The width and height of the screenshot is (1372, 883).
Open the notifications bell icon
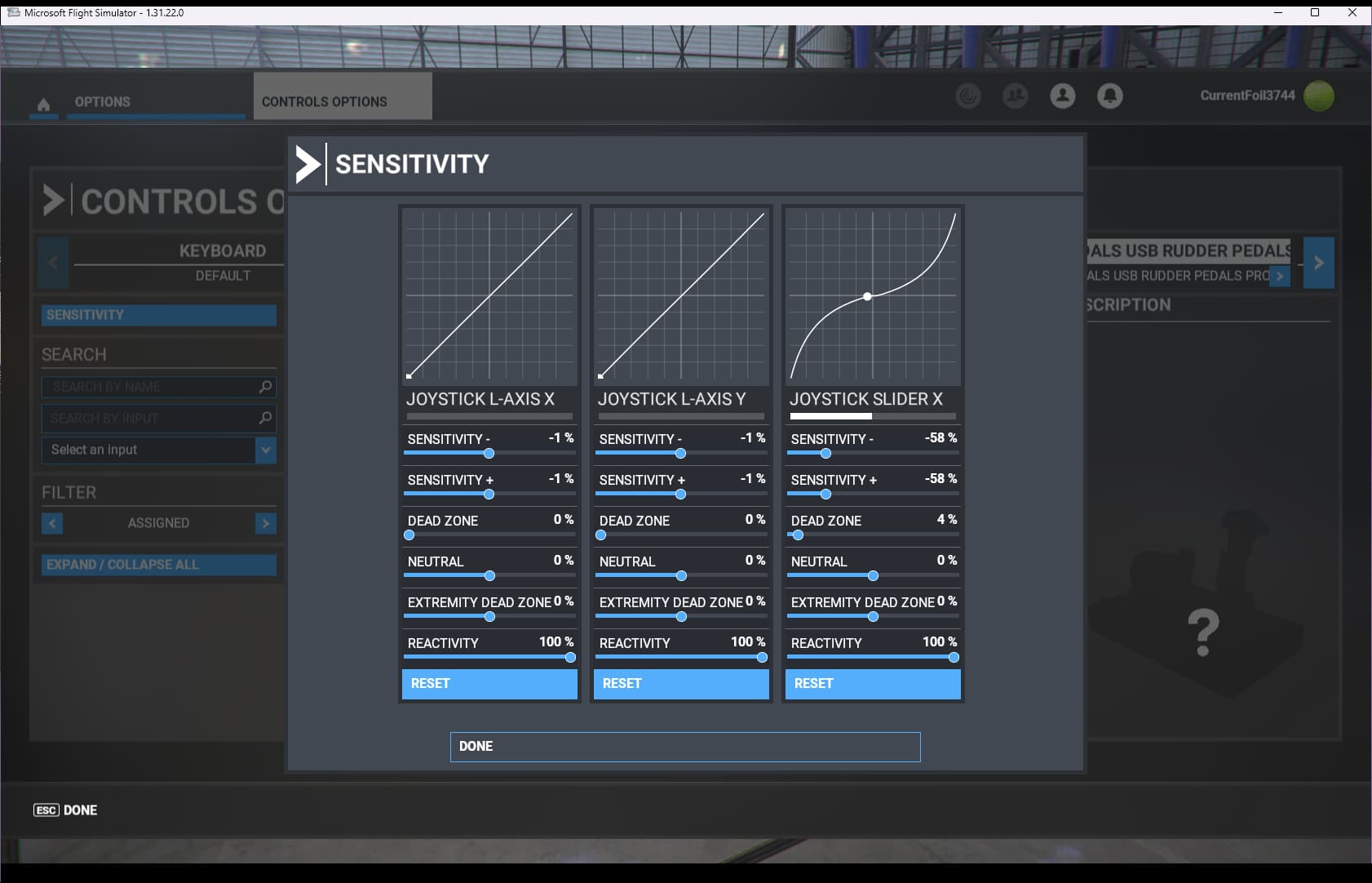tap(1109, 95)
